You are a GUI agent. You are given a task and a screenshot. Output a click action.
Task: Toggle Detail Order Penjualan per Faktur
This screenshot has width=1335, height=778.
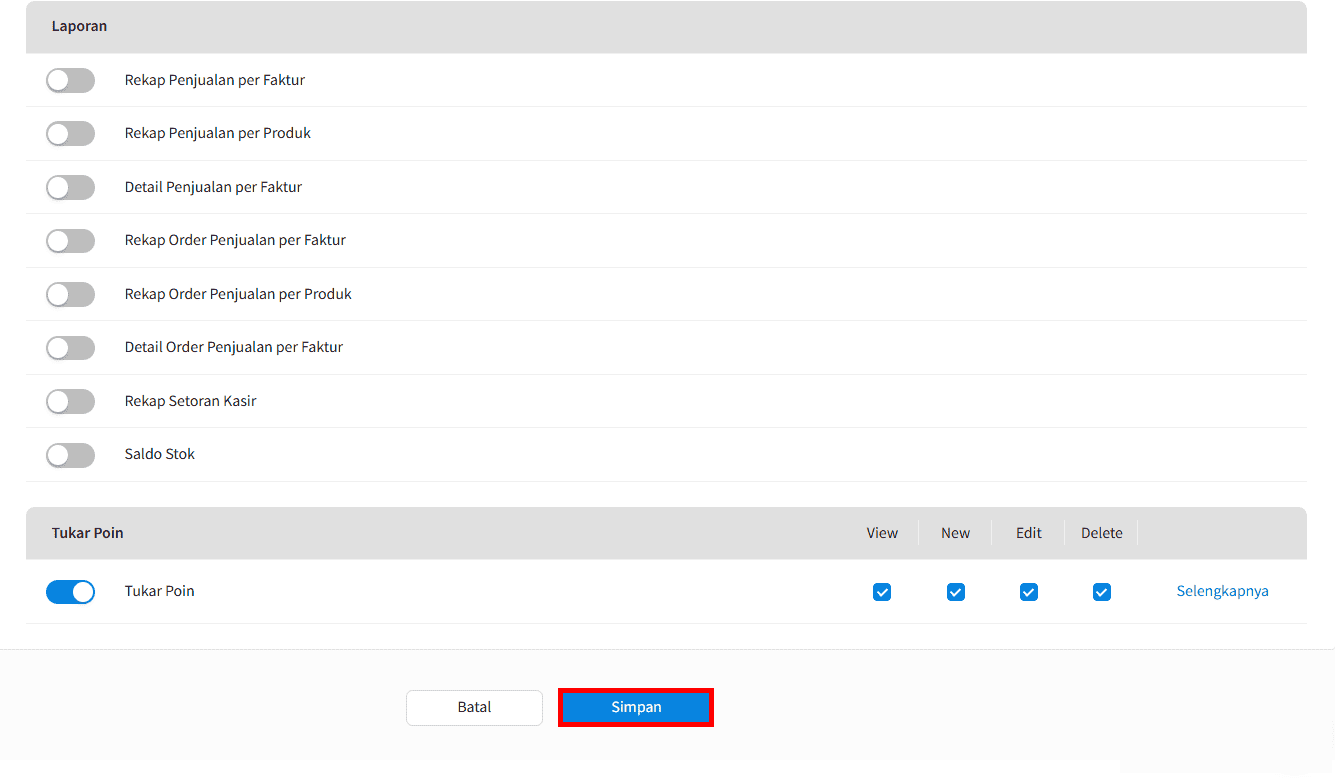point(70,348)
